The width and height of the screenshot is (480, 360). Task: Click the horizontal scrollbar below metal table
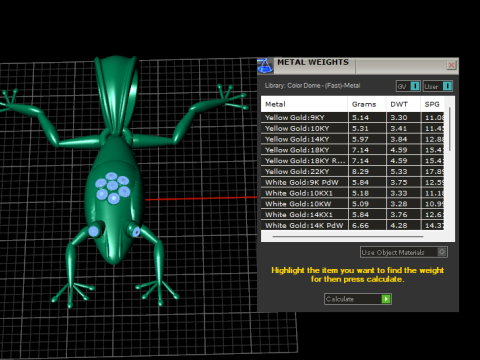click(x=348, y=236)
